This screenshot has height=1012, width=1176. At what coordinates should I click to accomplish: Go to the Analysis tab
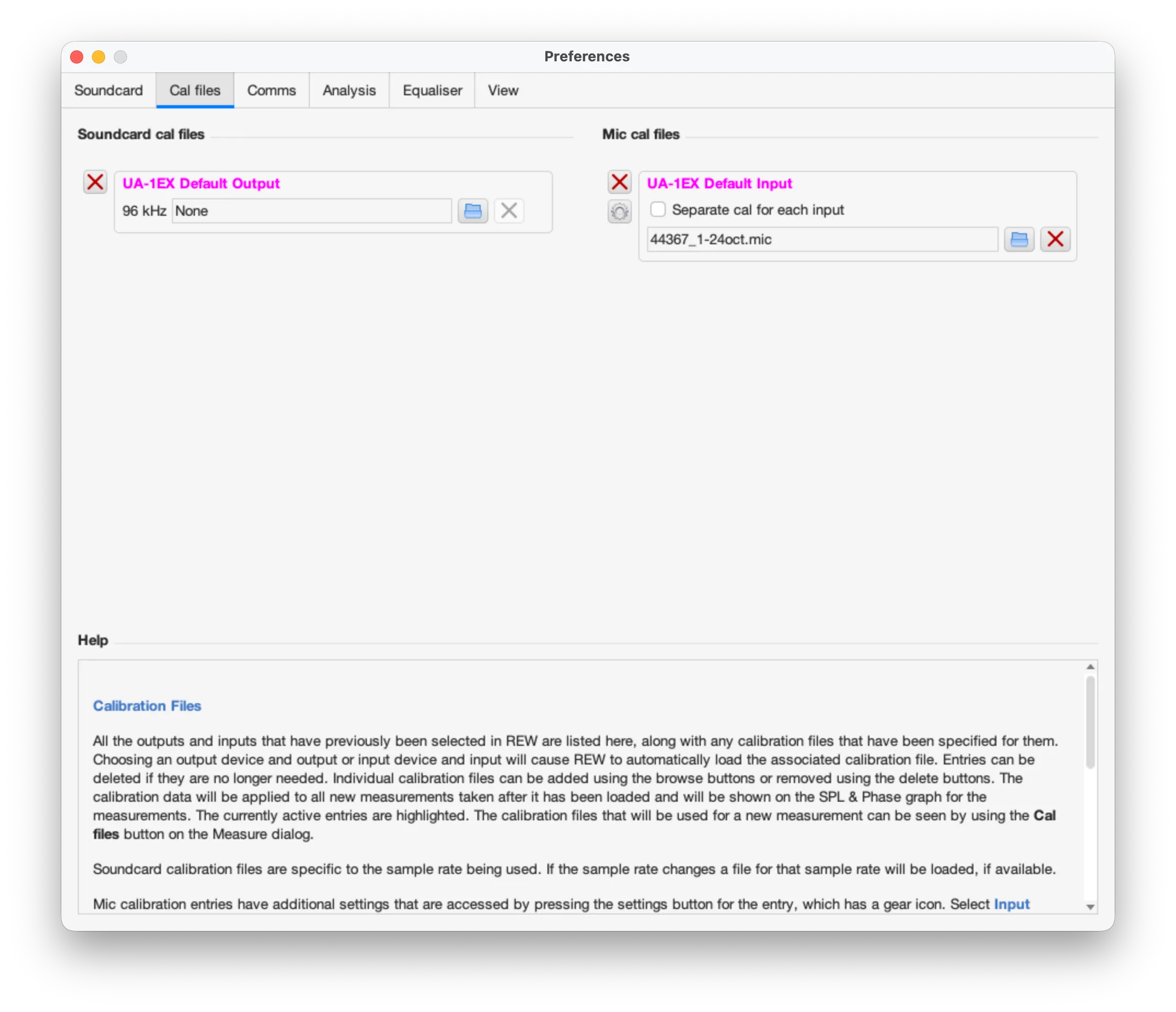pos(349,90)
